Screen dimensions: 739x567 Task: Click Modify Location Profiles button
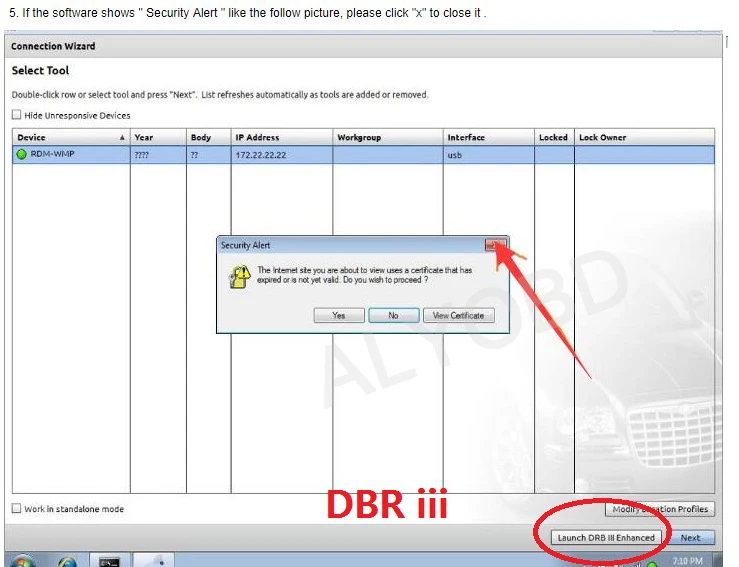pos(660,509)
